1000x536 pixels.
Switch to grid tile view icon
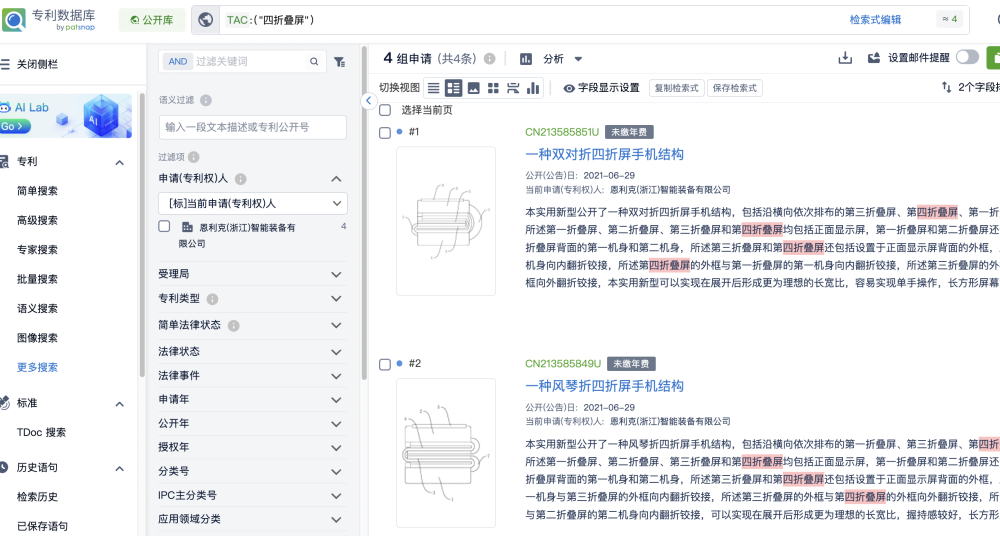[493, 88]
